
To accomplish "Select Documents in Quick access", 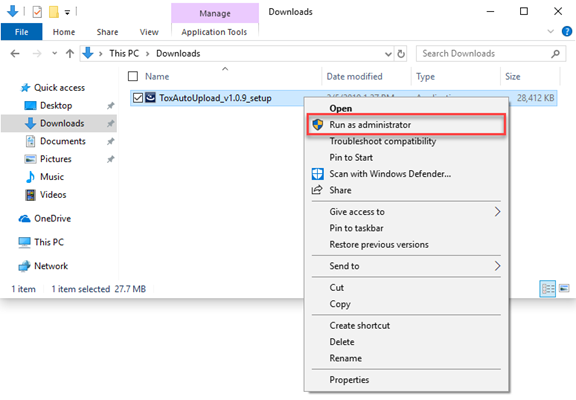I will [62, 141].
